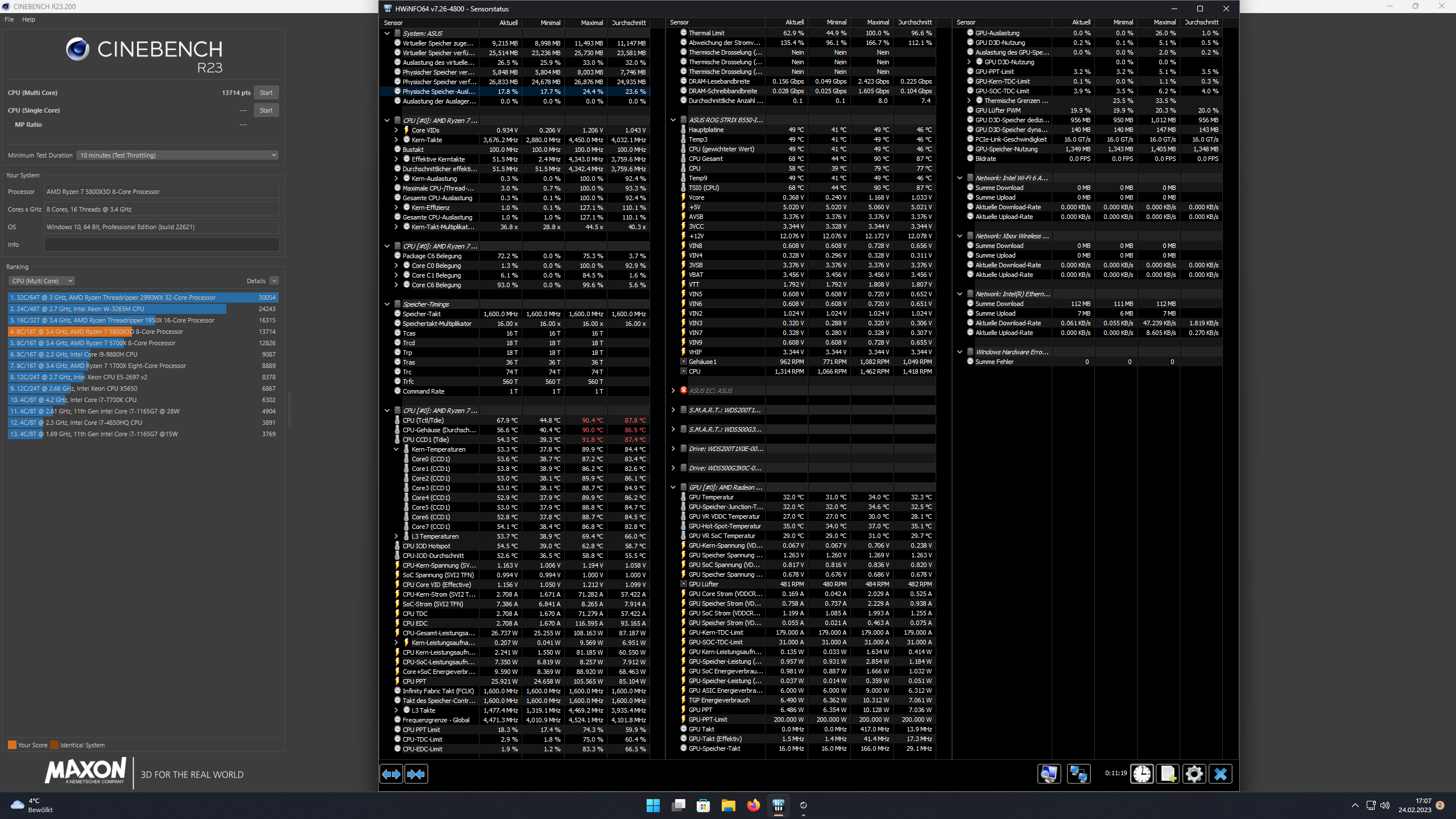Screen dimensions: 1456x819
Task: Click the reset clock icon in HWiNFO
Action: click(1141, 774)
